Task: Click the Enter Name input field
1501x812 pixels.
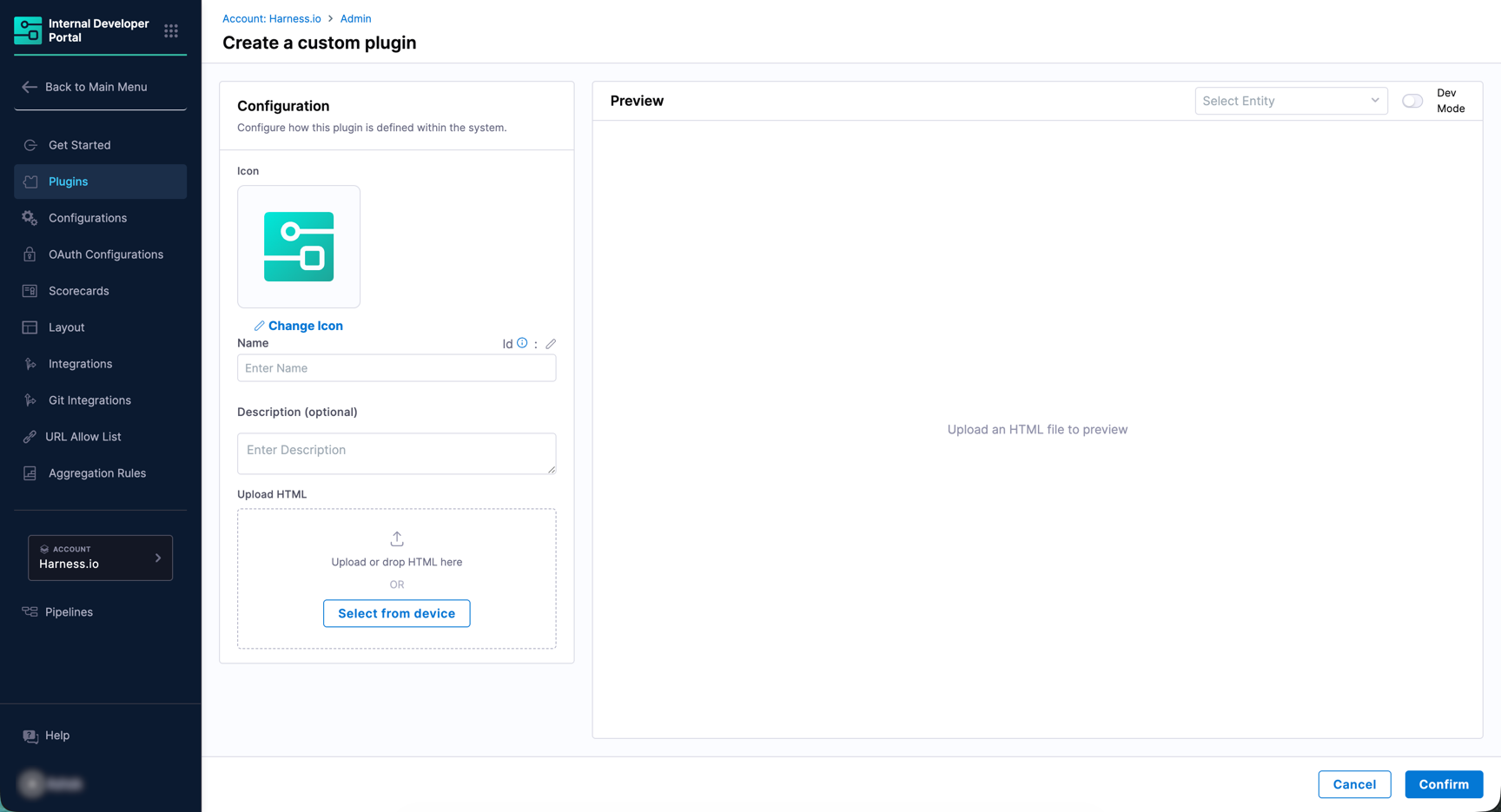Action: (x=396, y=368)
